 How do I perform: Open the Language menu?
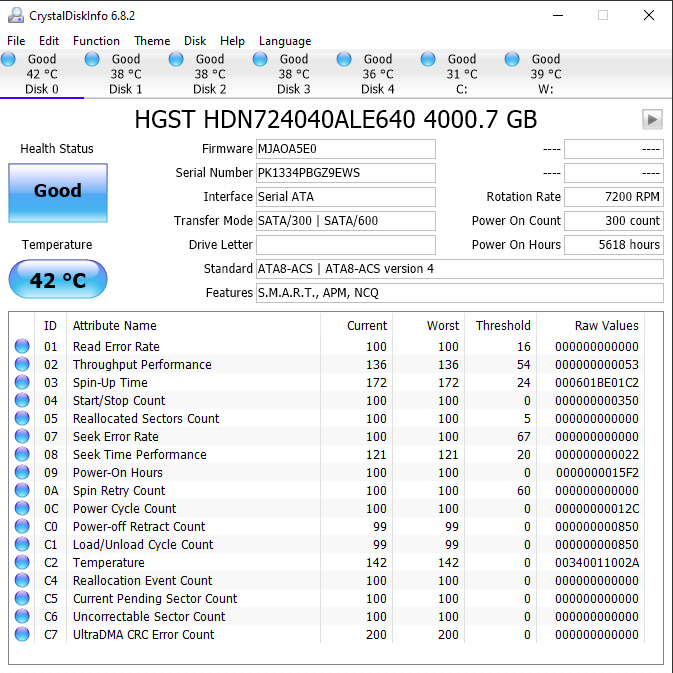pos(285,41)
